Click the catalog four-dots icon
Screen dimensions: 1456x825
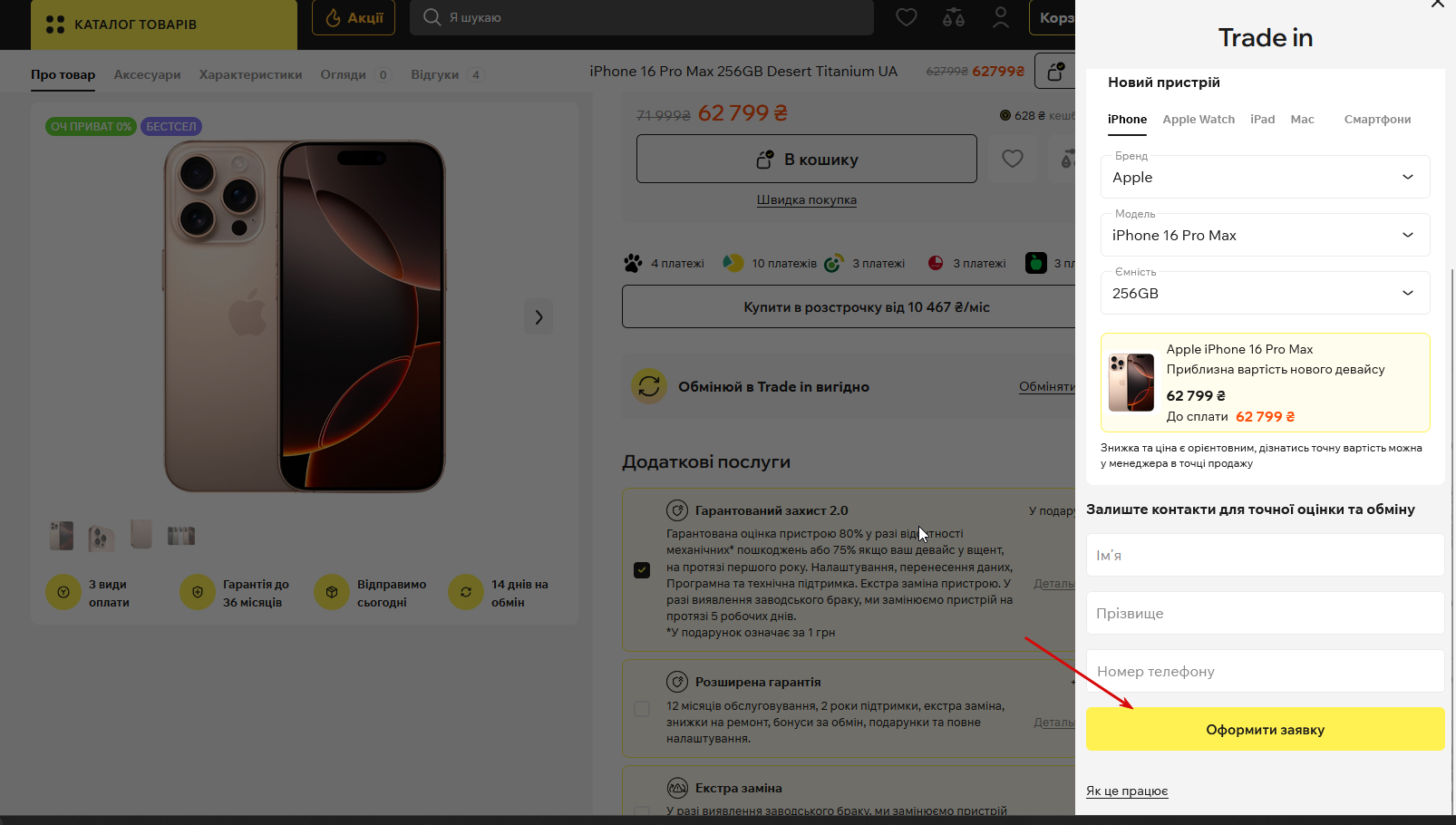click(55, 24)
